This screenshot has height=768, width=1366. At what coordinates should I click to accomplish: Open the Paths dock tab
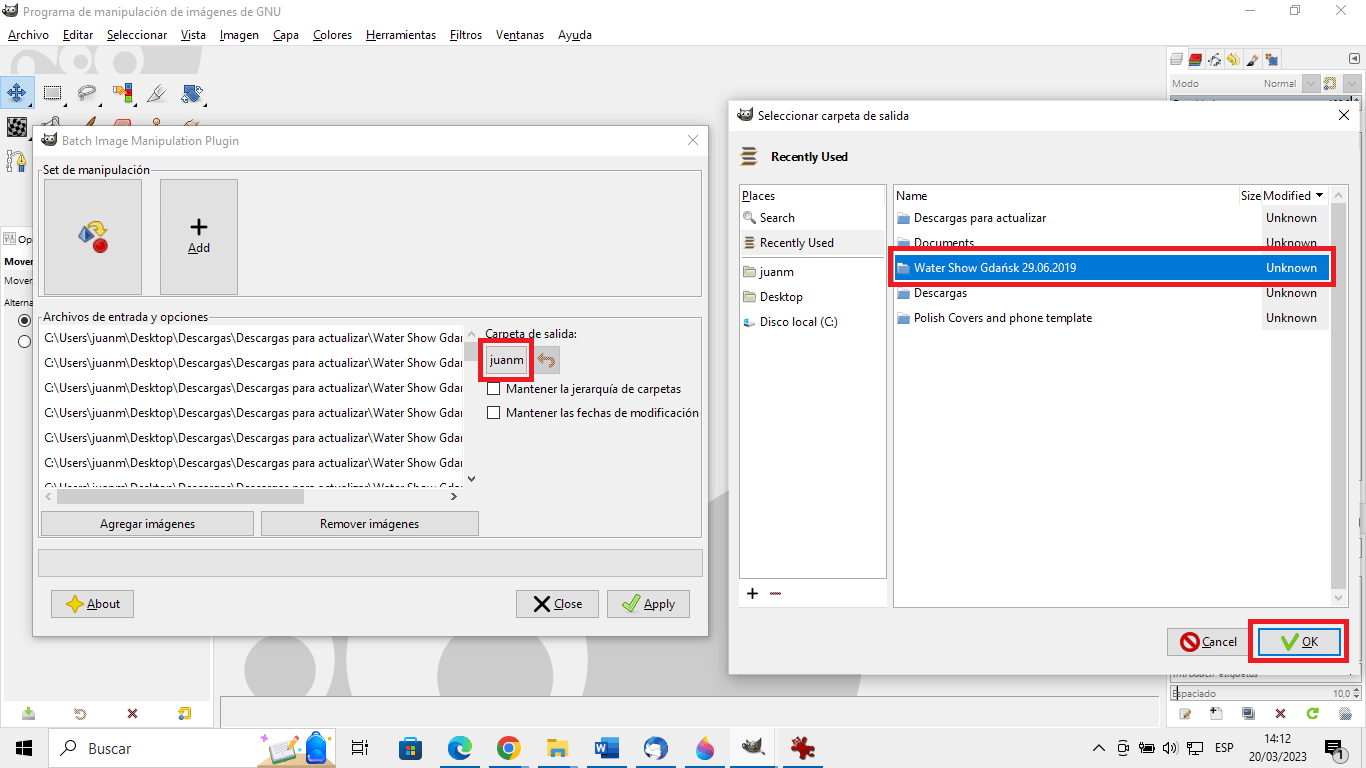tap(1214, 59)
